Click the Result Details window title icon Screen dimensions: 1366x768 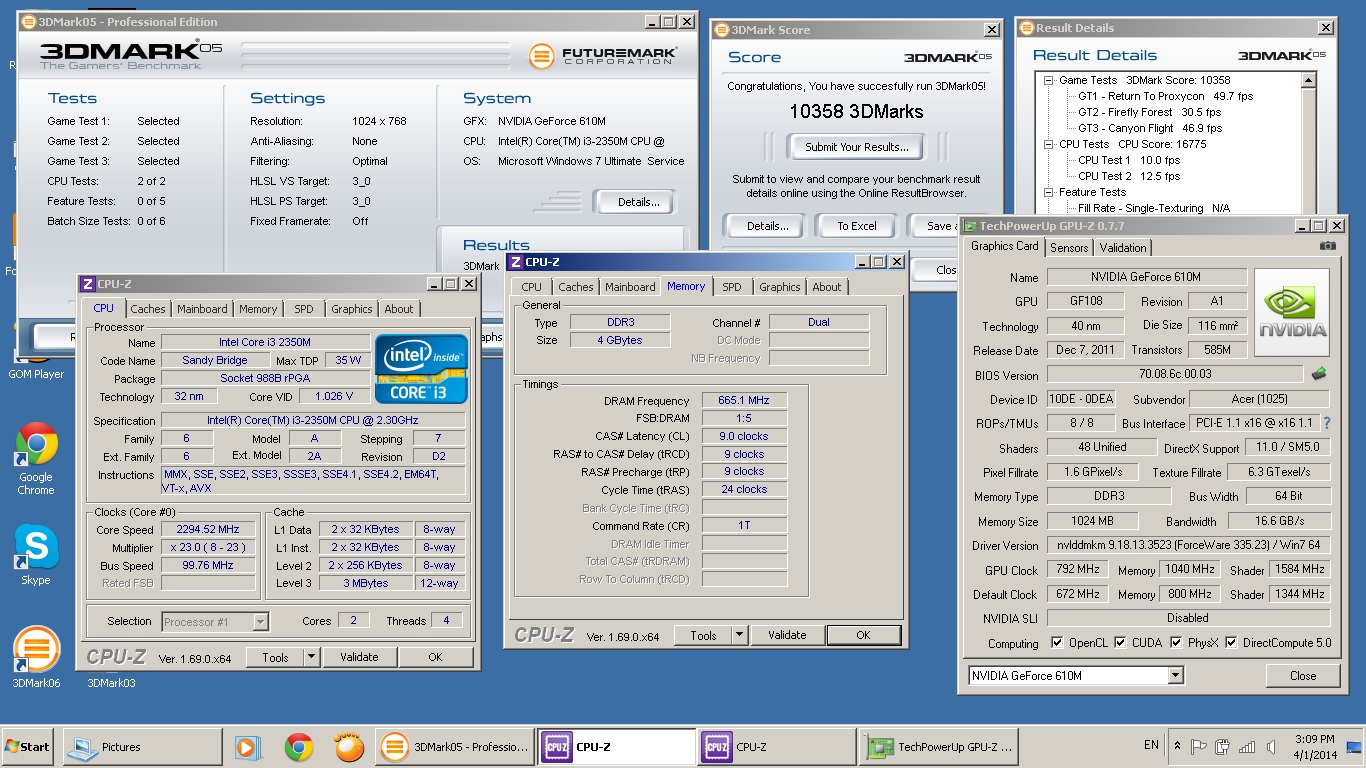1027,29
